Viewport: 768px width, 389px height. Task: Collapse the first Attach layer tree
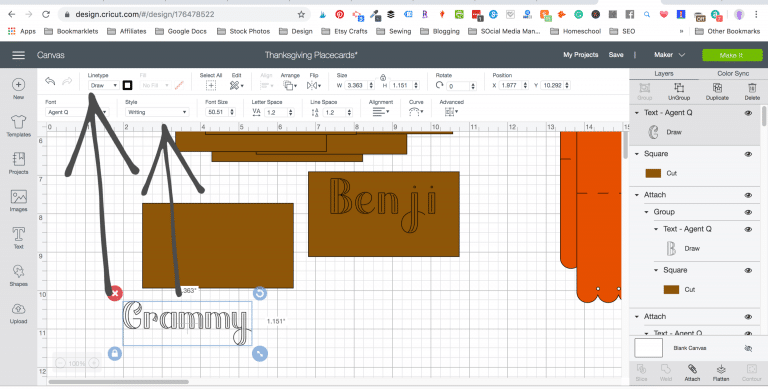pyautogui.click(x=637, y=195)
